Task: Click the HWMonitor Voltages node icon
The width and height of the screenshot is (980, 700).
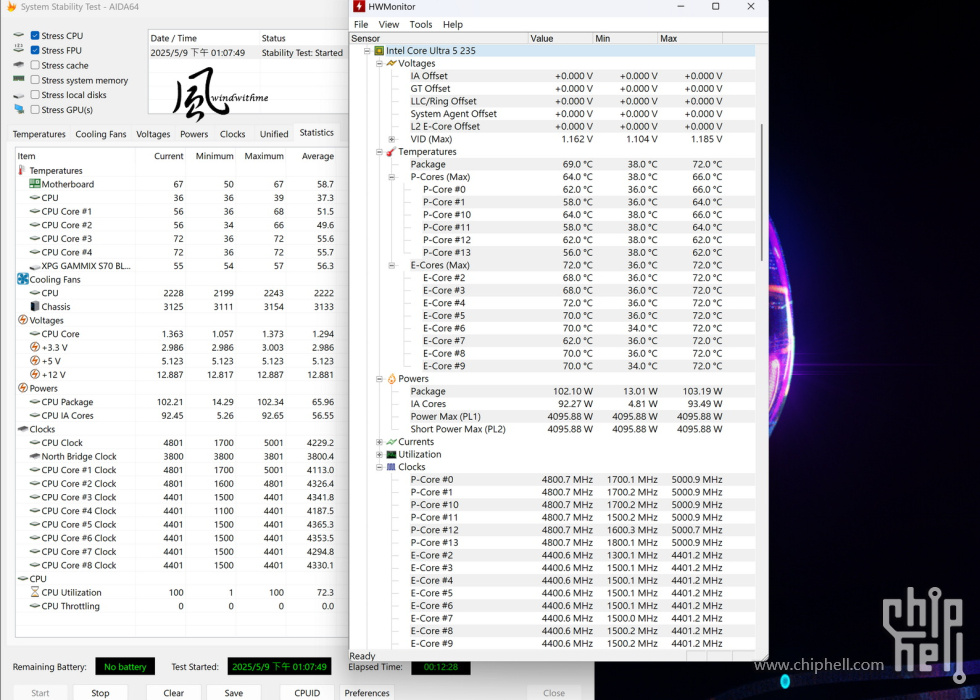Action: pos(392,63)
